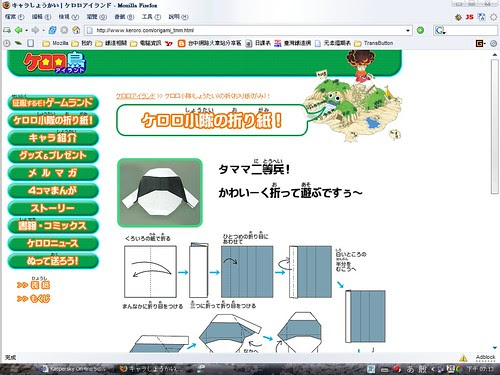Click the translate icon in the menu bar

click(x=481, y=17)
